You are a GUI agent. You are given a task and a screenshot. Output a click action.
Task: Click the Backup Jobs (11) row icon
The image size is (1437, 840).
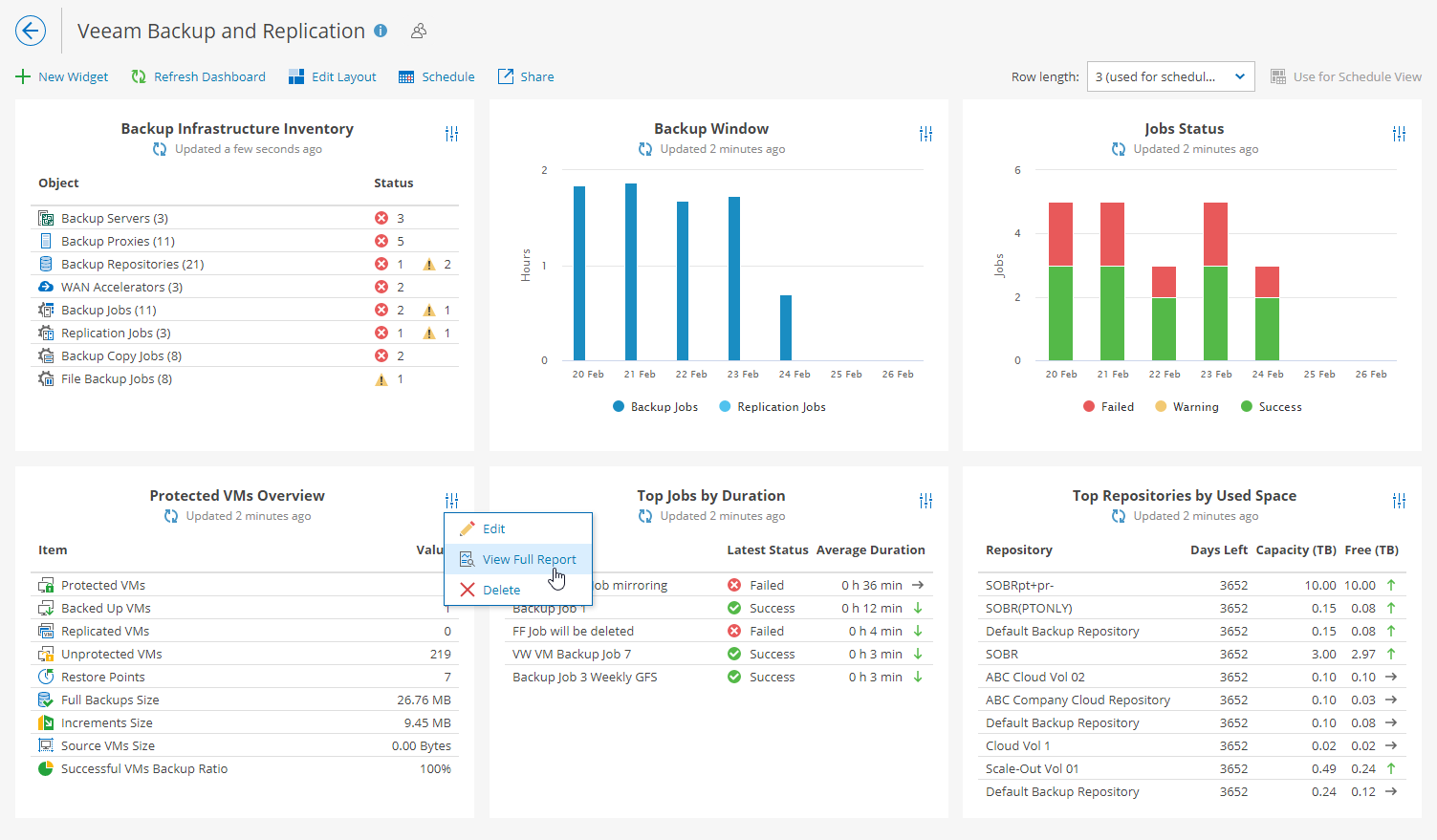[46, 310]
